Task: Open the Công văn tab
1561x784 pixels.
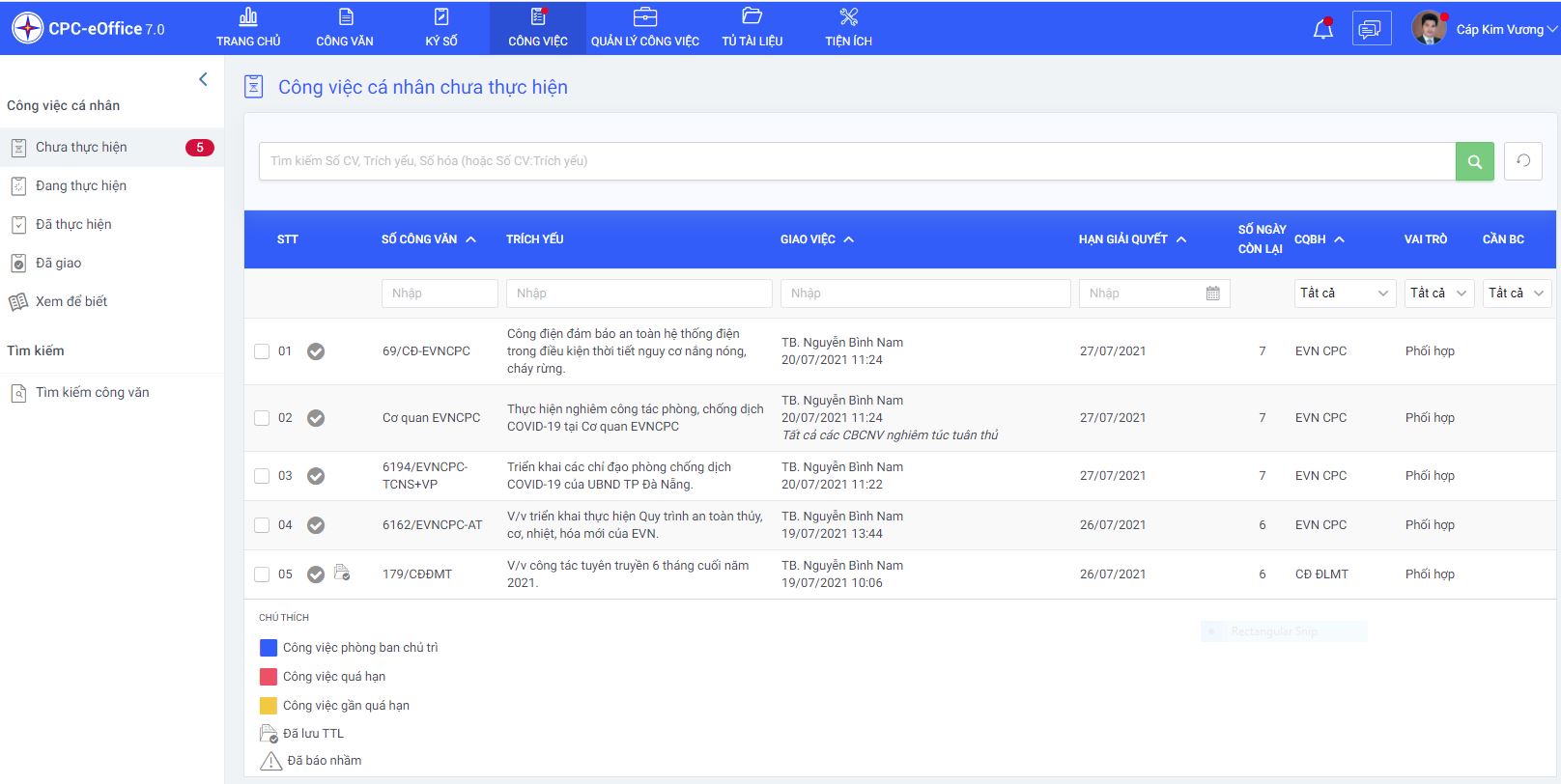Action: click(x=345, y=28)
